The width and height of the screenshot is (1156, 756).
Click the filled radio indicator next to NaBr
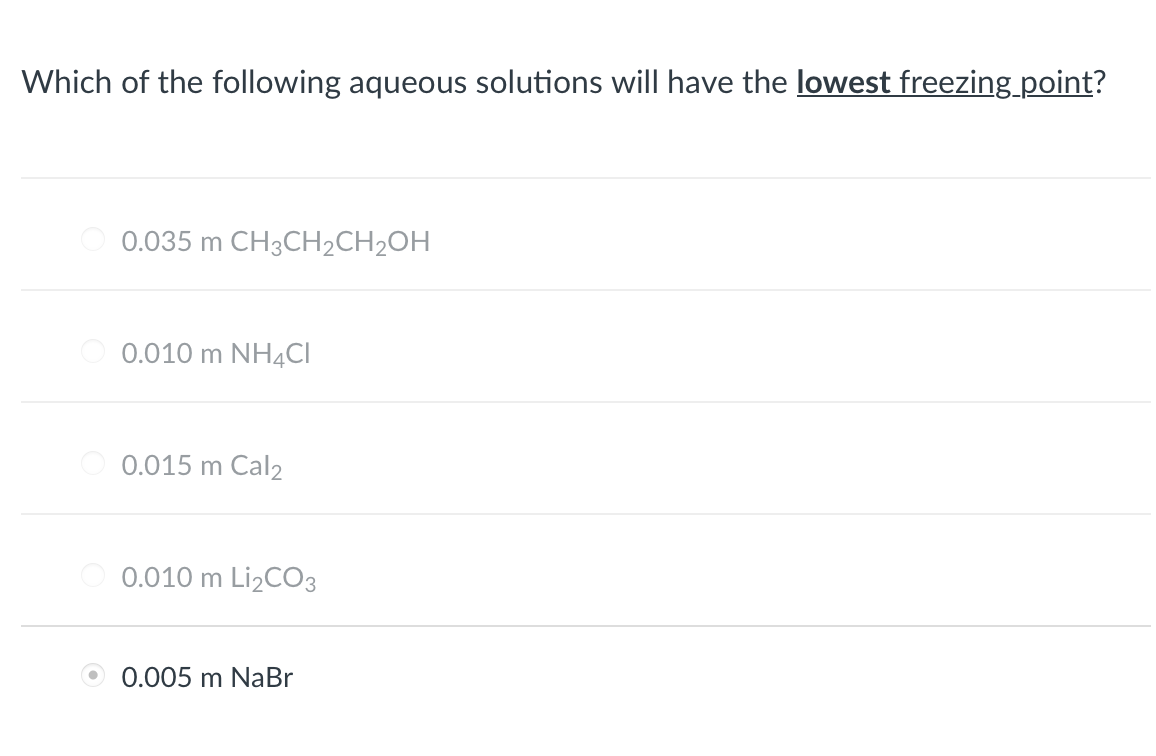(92, 676)
